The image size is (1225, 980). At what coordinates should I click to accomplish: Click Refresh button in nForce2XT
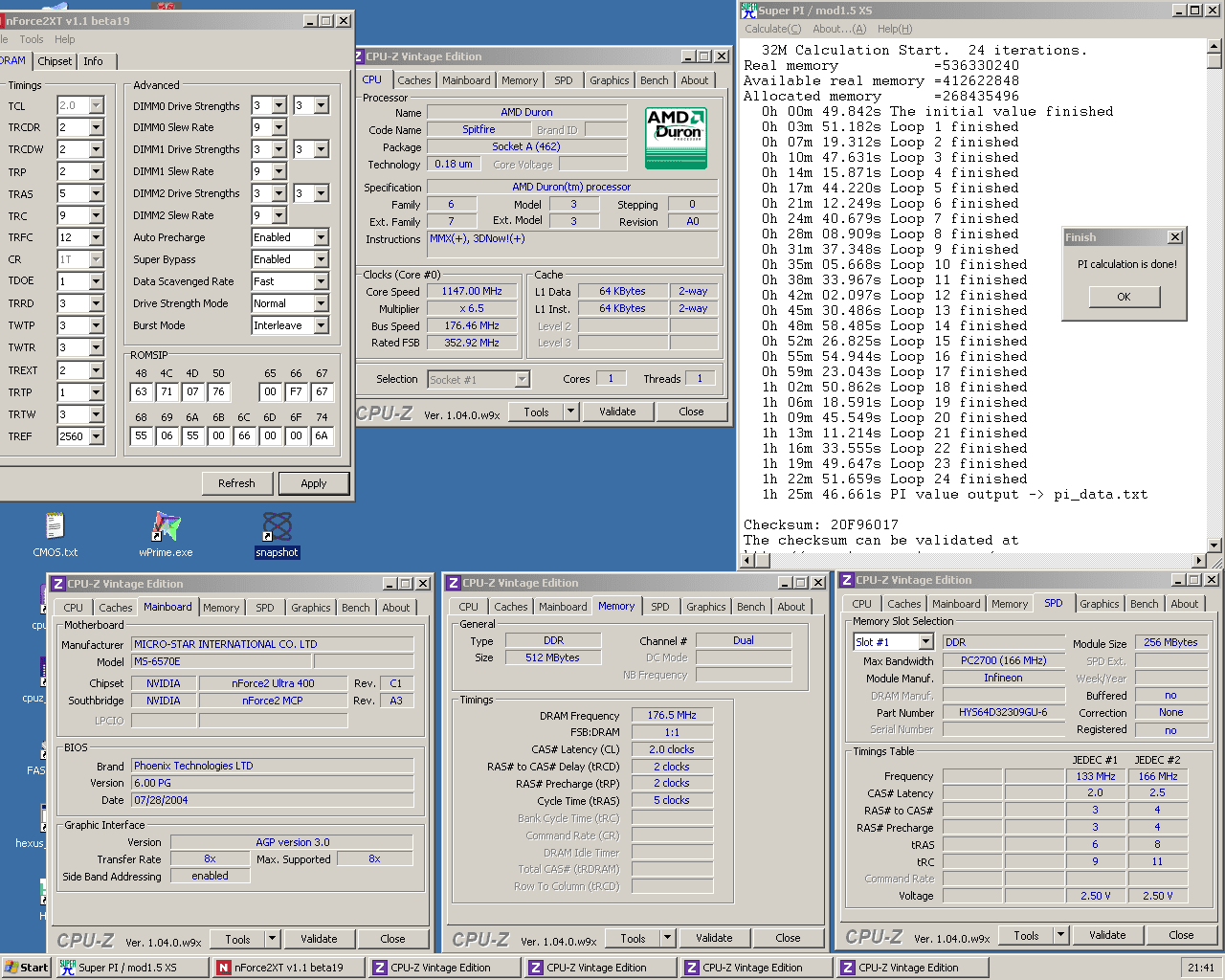pyautogui.click(x=236, y=483)
